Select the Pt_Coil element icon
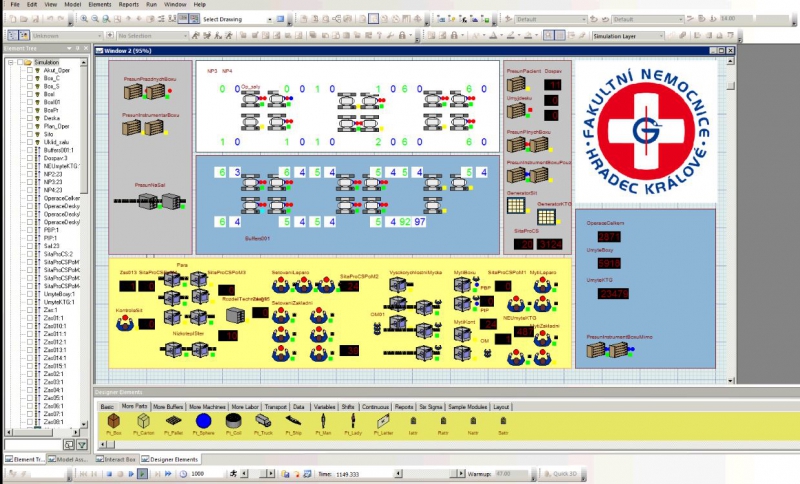The width and height of the screenshot is (800, 484). 234,422
